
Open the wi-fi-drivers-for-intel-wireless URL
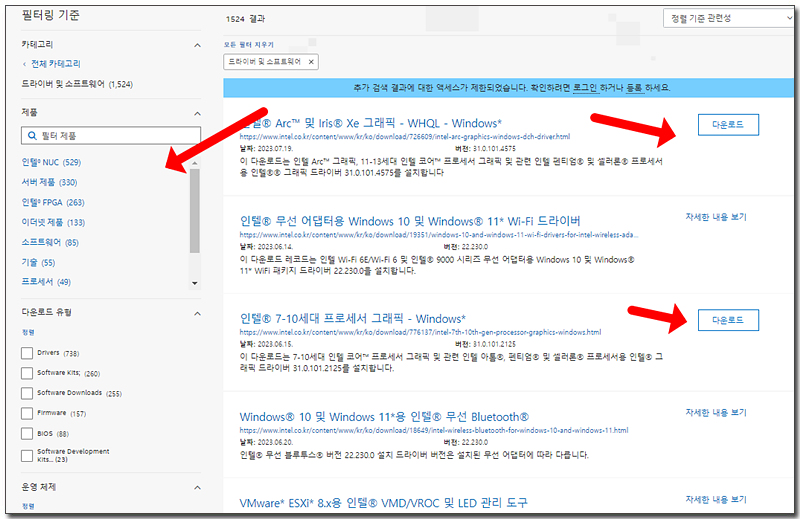click(x=439, y=235)
